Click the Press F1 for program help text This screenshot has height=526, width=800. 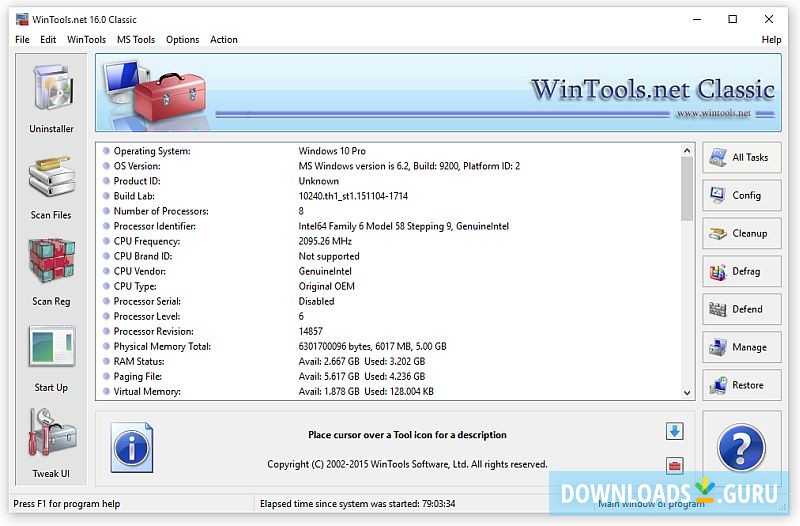[x=66, y=504]
